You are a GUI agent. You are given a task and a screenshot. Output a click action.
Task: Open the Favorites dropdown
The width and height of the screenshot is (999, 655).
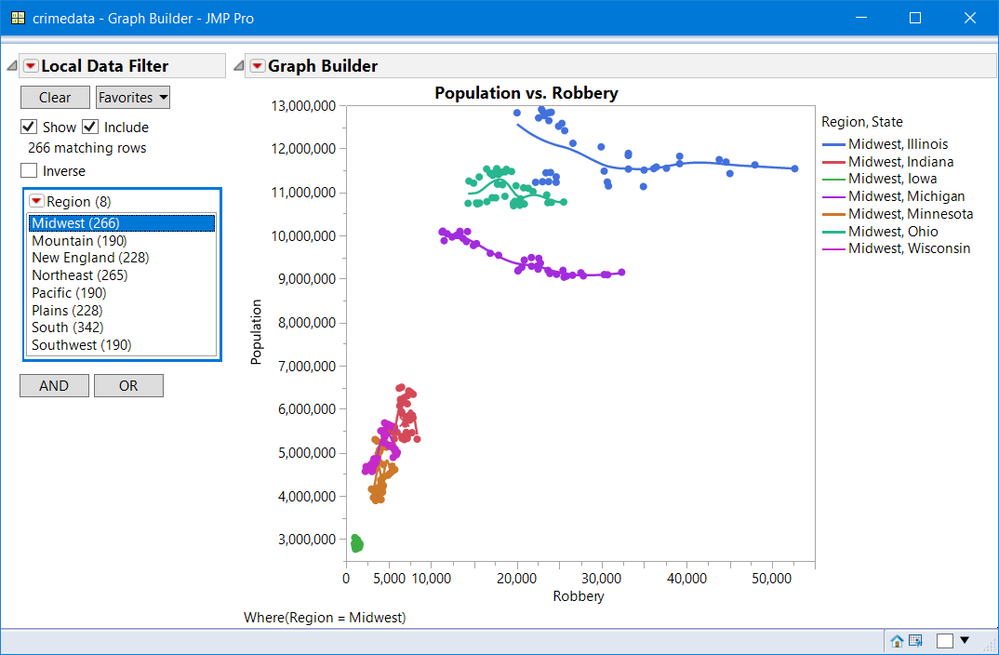point(133,97)
